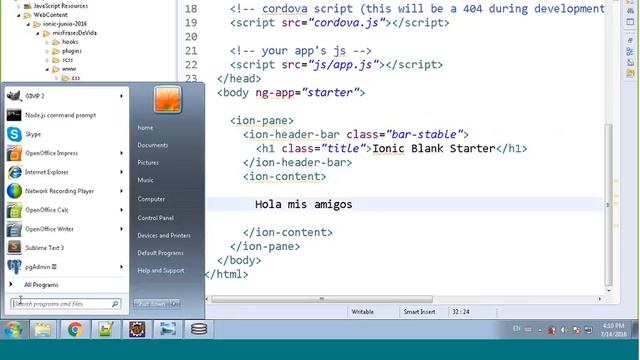Open Devices and Printers
Image resolution: width=640 pixels, height=360 pixels.
pyautogui.click(x=164, y=236)
